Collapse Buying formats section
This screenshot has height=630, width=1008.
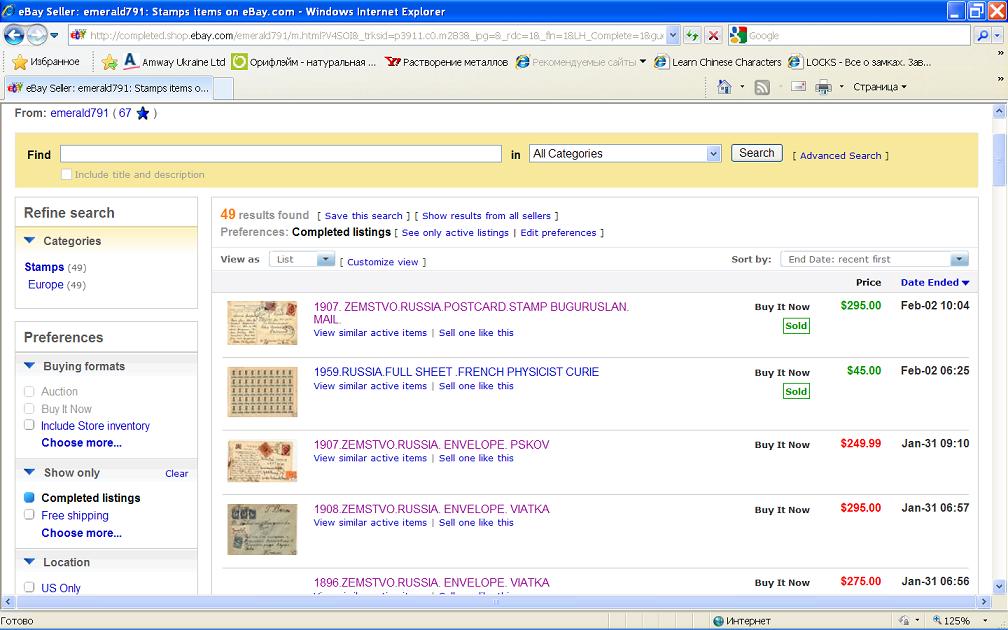click(x=29, y=366)
